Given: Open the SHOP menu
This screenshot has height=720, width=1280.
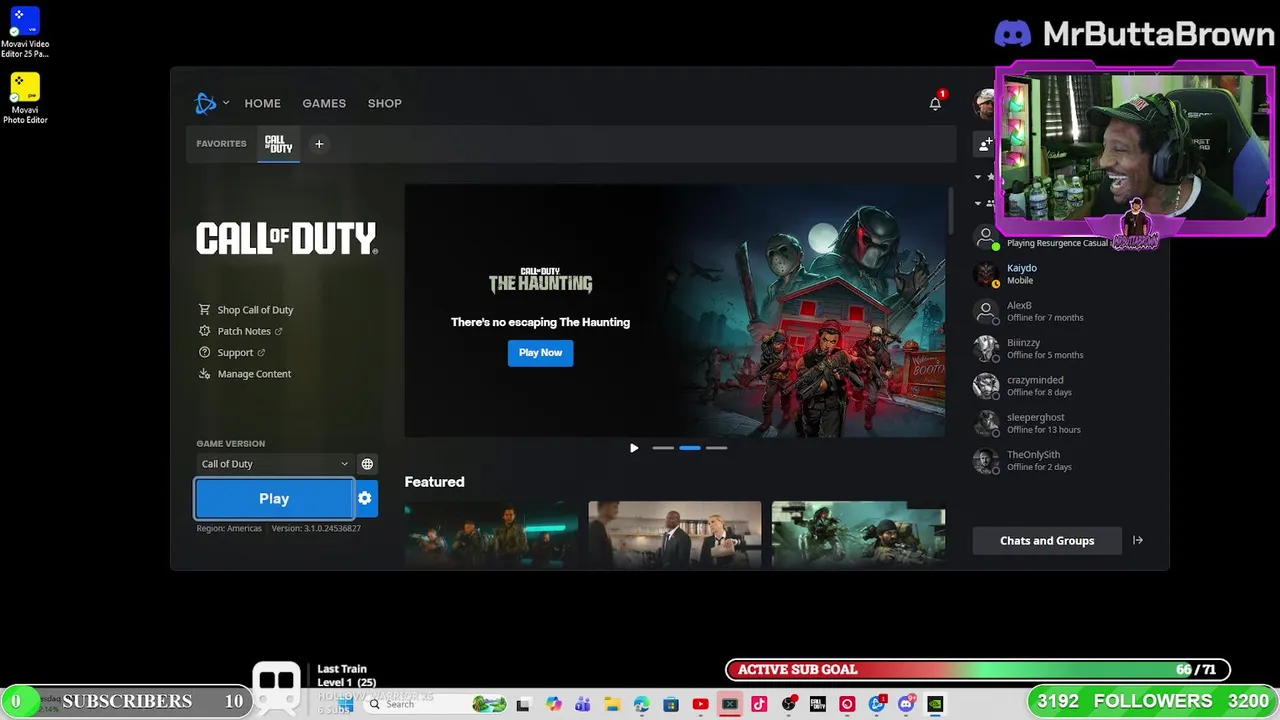Looking at the screenshot, I should point(384,103).
